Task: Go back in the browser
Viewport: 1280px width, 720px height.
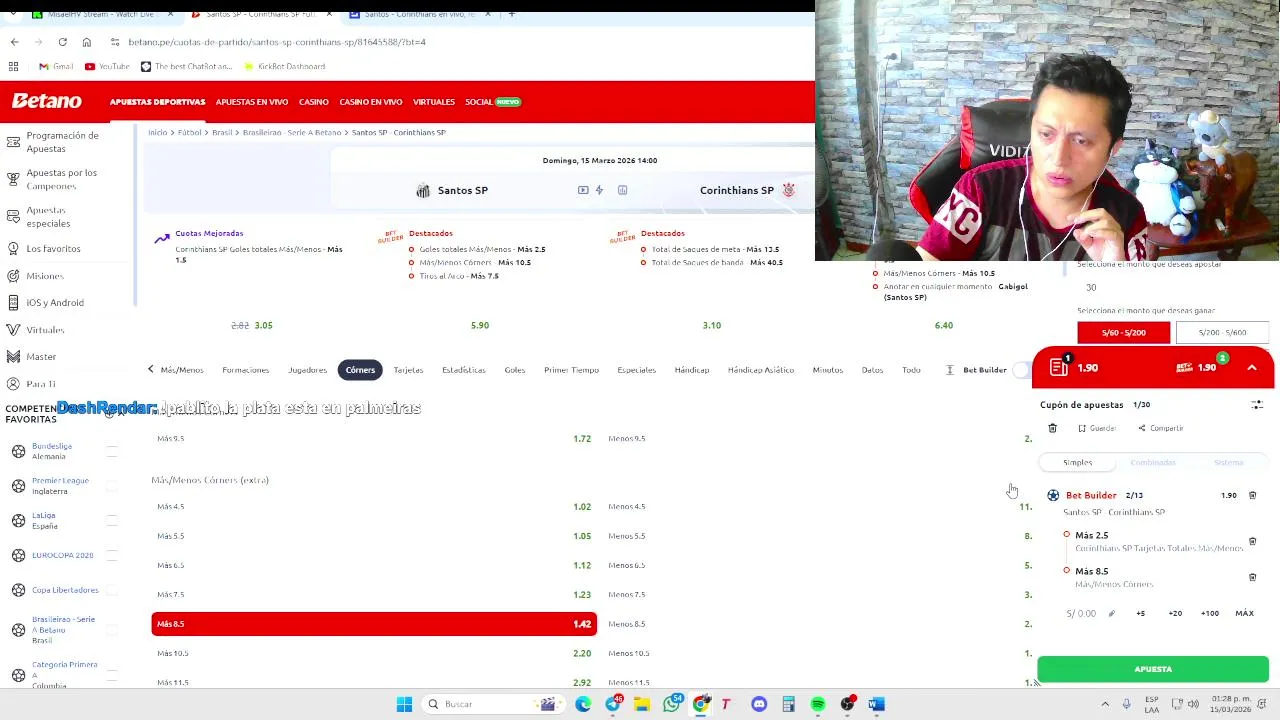Action: [14, 42]
